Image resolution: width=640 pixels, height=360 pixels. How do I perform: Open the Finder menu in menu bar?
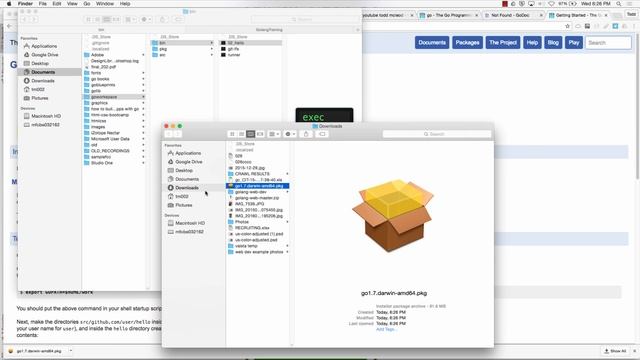25,4
